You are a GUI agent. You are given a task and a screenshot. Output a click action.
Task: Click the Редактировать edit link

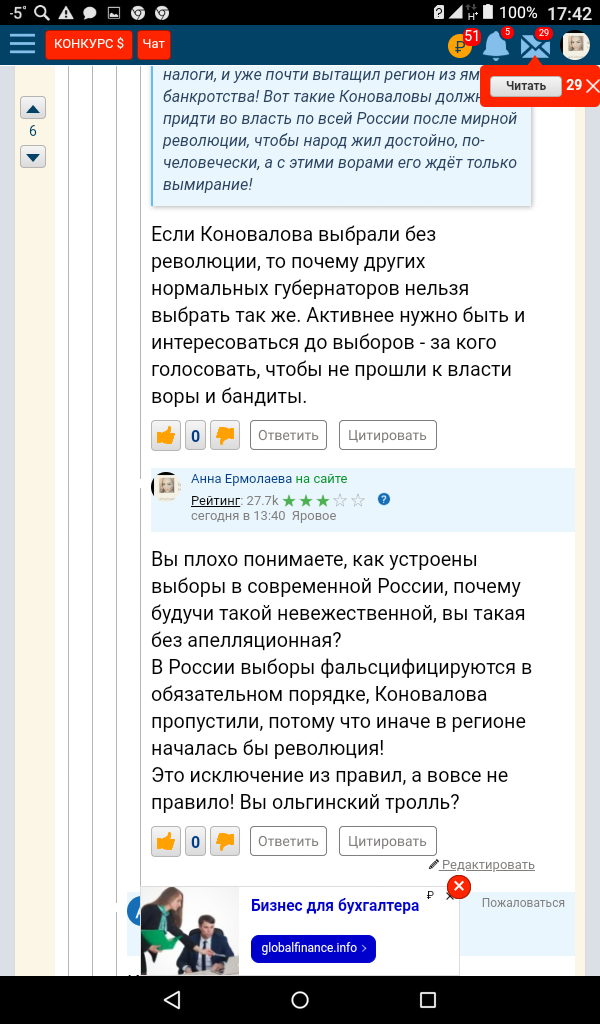pyautogui.click(x=488, y=864)
